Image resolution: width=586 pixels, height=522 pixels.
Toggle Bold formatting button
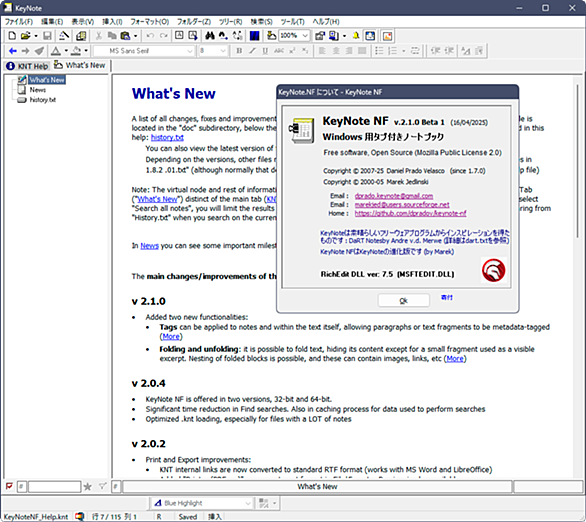pos(239,51)
